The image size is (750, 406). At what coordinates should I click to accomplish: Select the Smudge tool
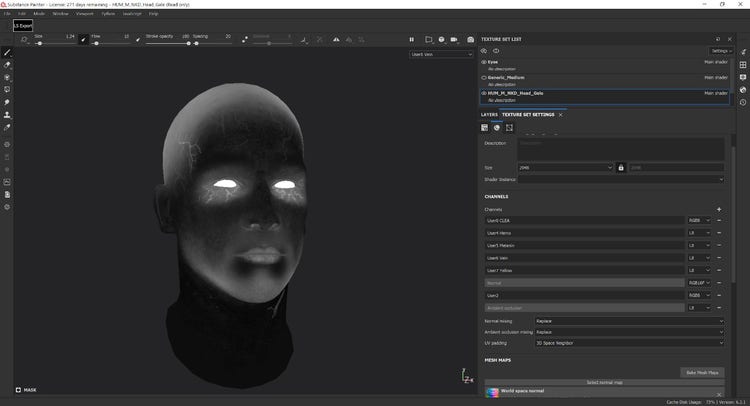[7, 102]
